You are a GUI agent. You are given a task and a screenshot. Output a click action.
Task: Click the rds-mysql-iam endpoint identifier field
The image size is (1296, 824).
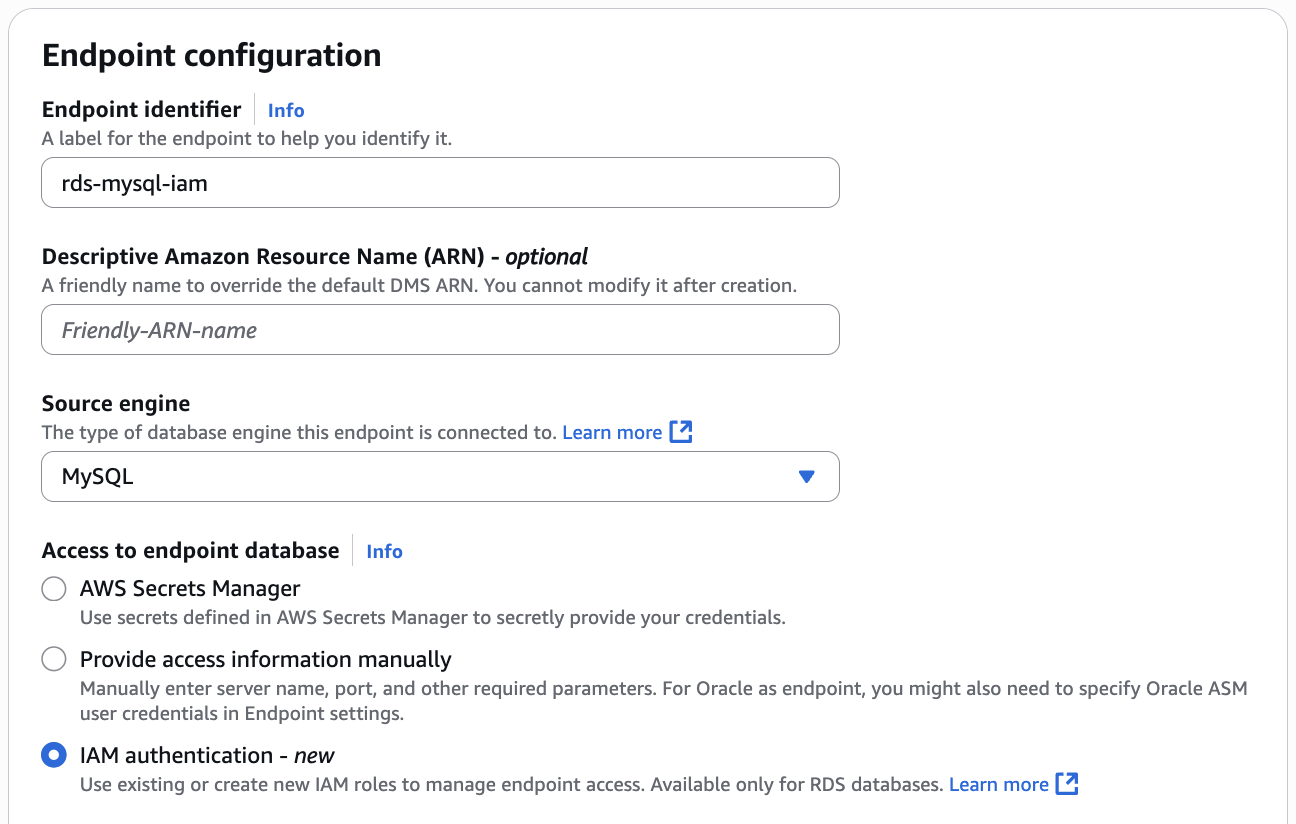point(440,183)
